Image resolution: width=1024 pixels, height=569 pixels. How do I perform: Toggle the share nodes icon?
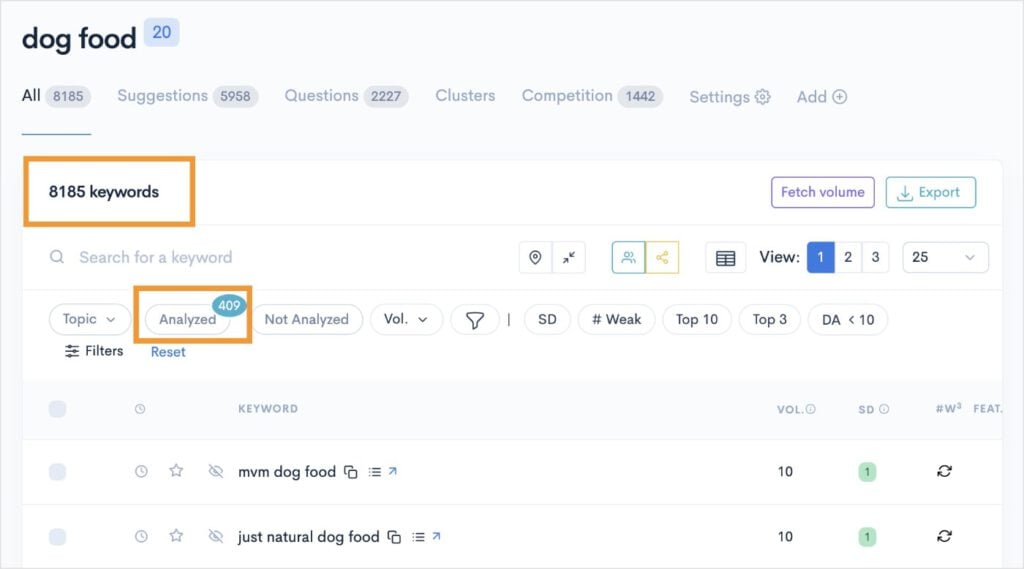pyautogui.click(x=662, y=257)
